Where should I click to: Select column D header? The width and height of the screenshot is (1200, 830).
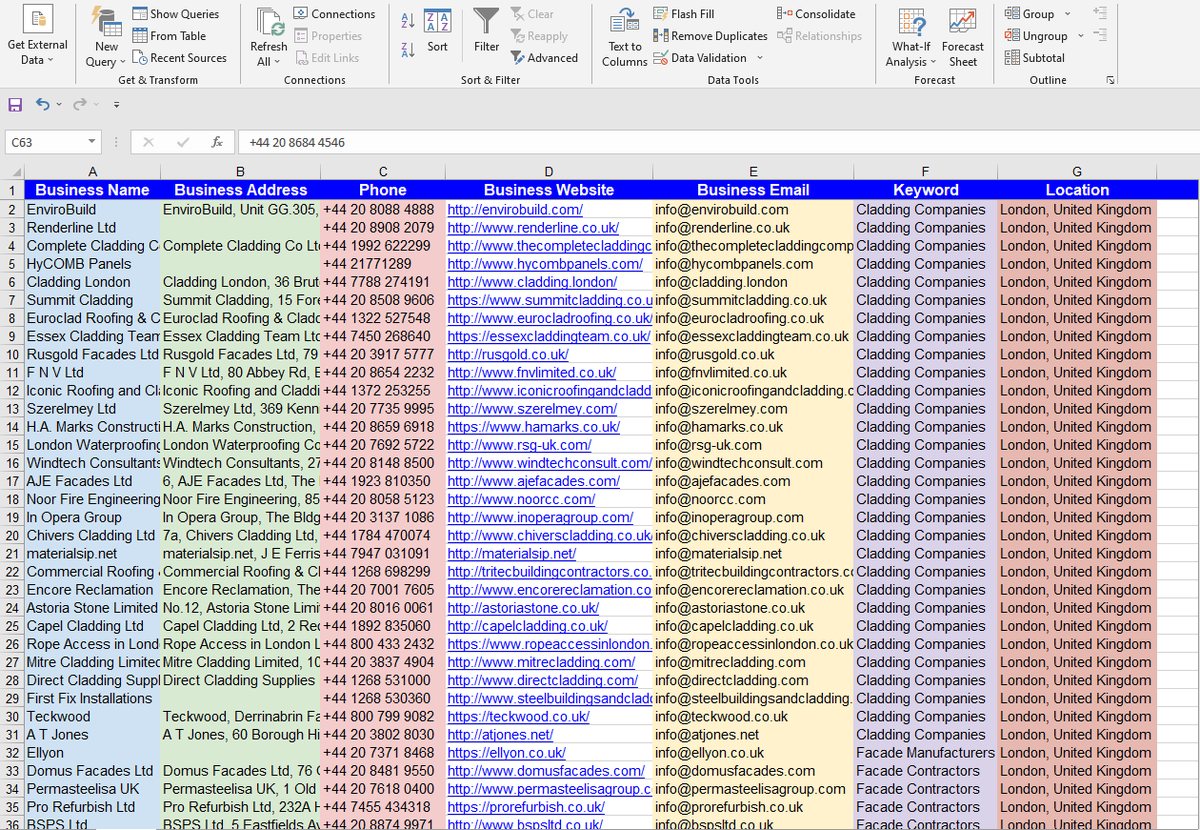pos(548,172)
